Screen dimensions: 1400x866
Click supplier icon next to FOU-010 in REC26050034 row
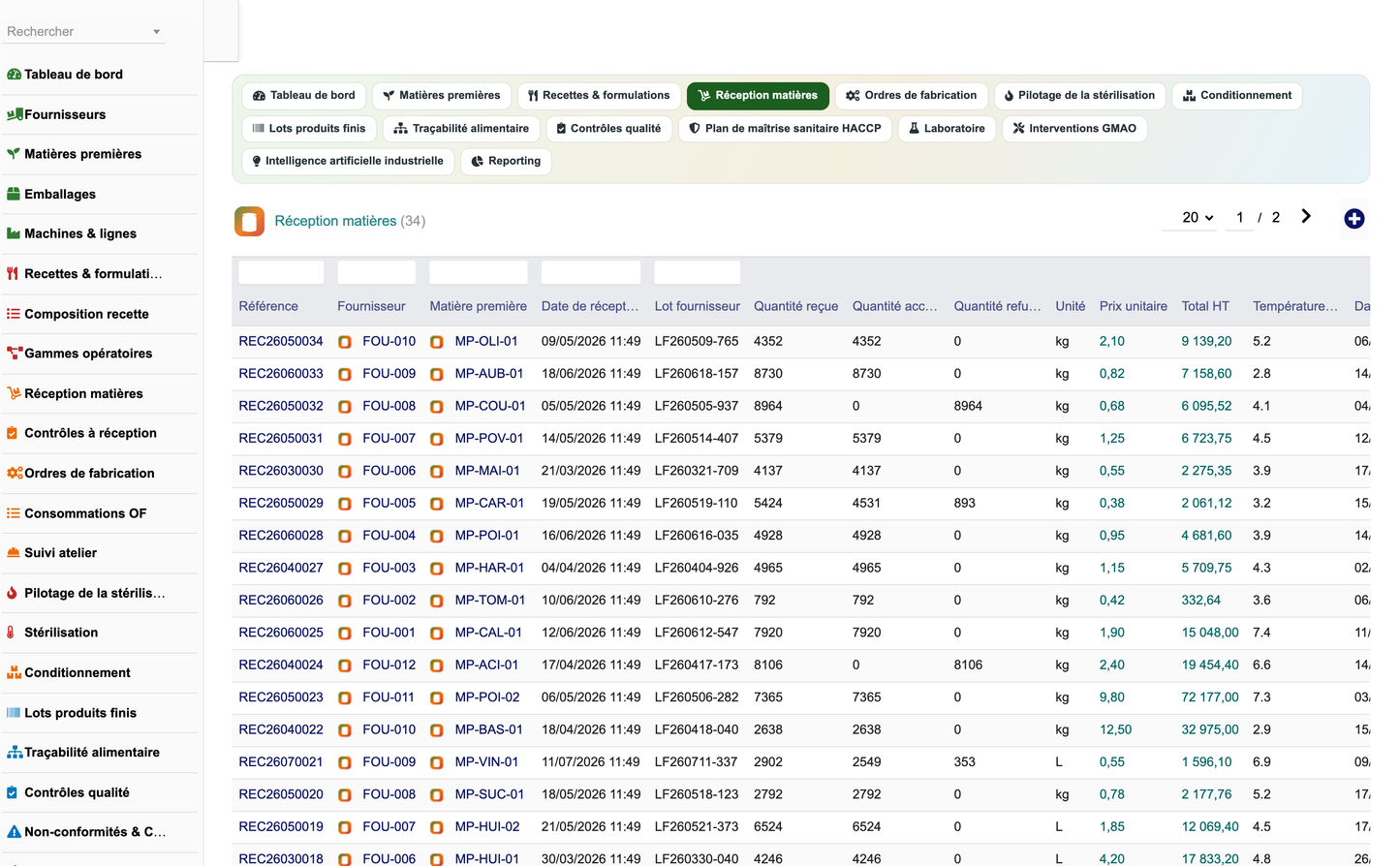pyautogui.click(x=345, y=342)
